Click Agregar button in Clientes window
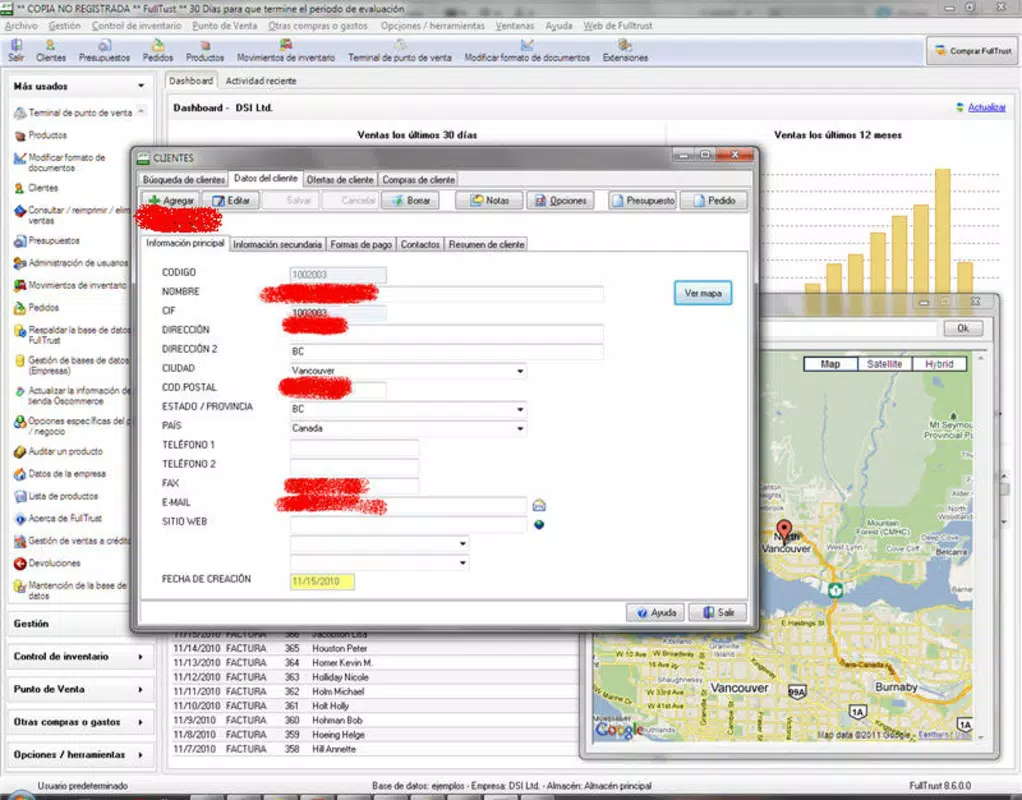Screen dimensions: 1022x800 click(171, 201)
